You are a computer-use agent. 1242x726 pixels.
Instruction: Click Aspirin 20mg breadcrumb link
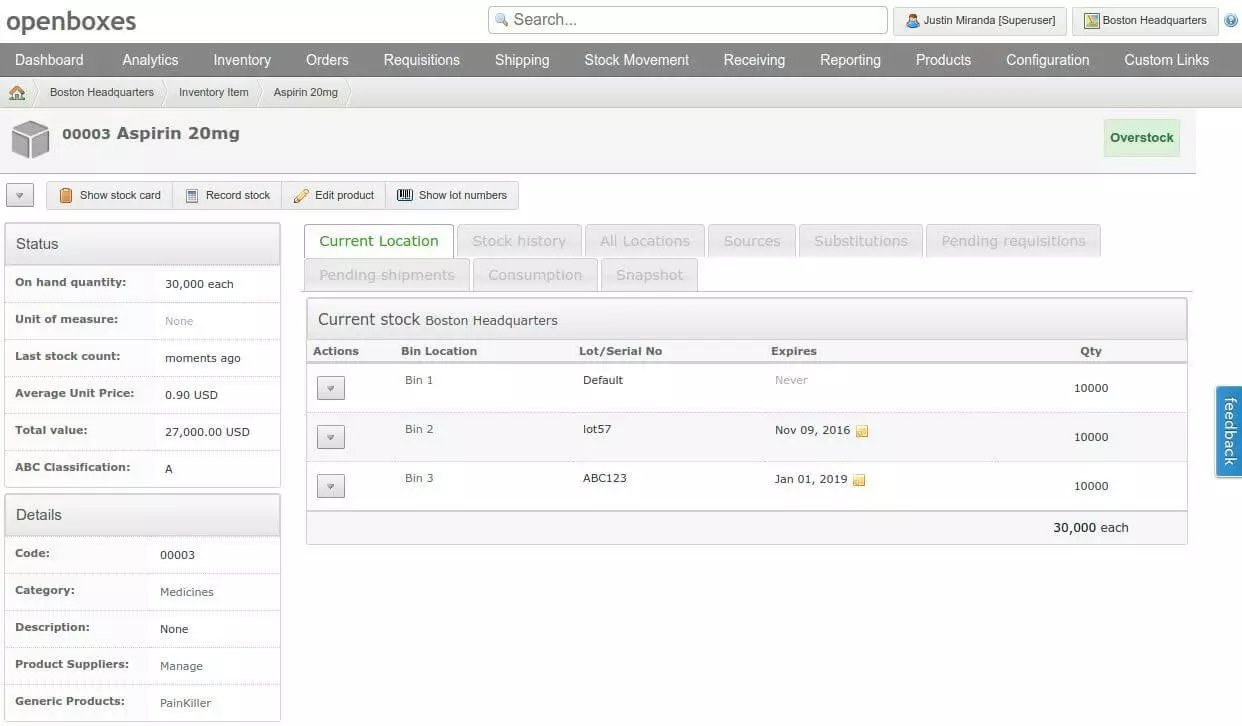pyautogui.click(x=306, y=92)
